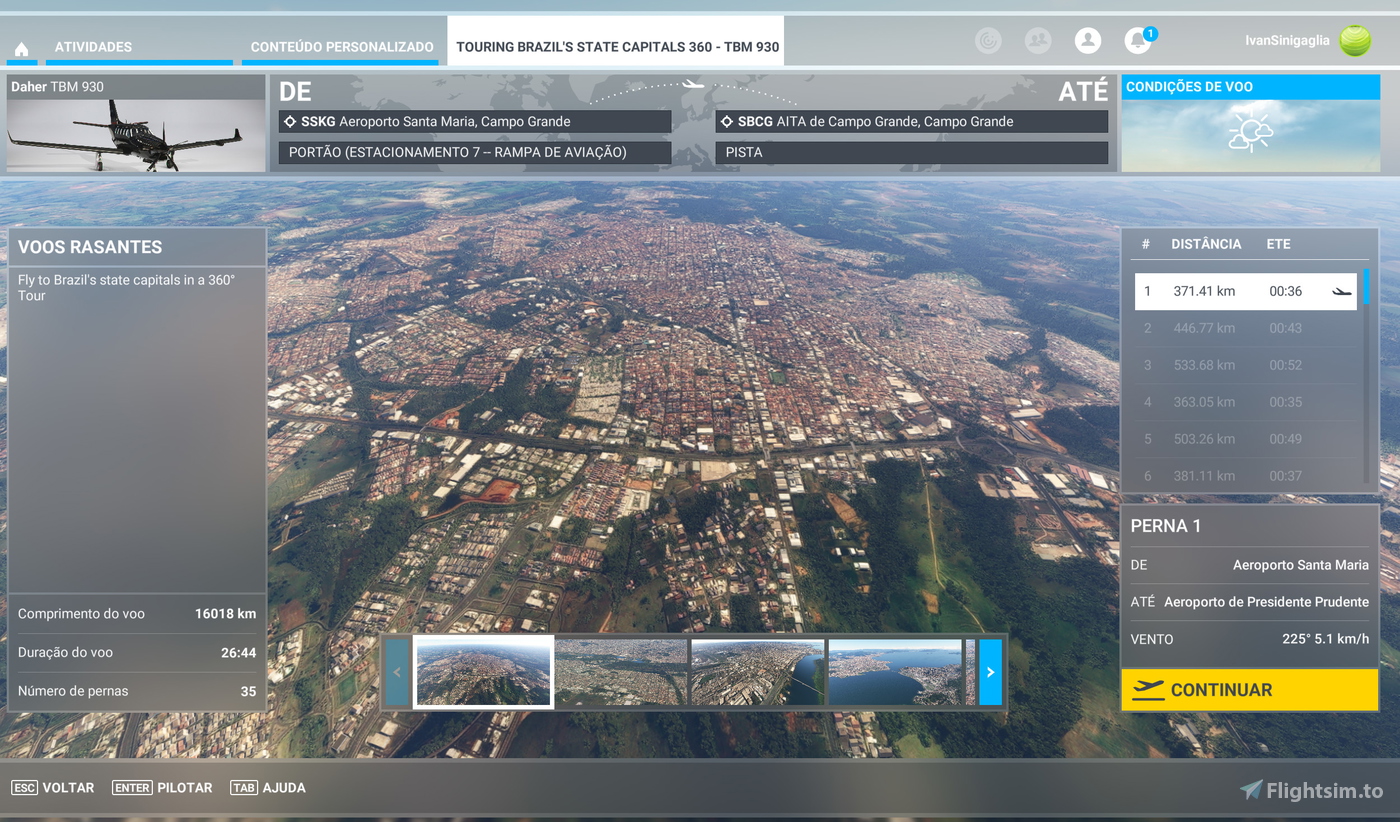Click the friends/group icon in header
Screen dimensions: 1400x822
[x=1037, y=41]
